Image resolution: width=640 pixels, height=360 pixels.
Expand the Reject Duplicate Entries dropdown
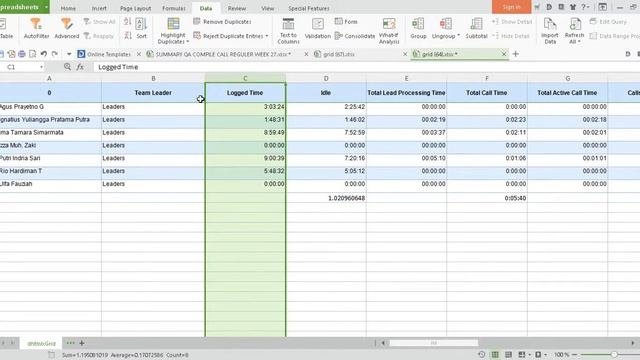tap(267, 36)
